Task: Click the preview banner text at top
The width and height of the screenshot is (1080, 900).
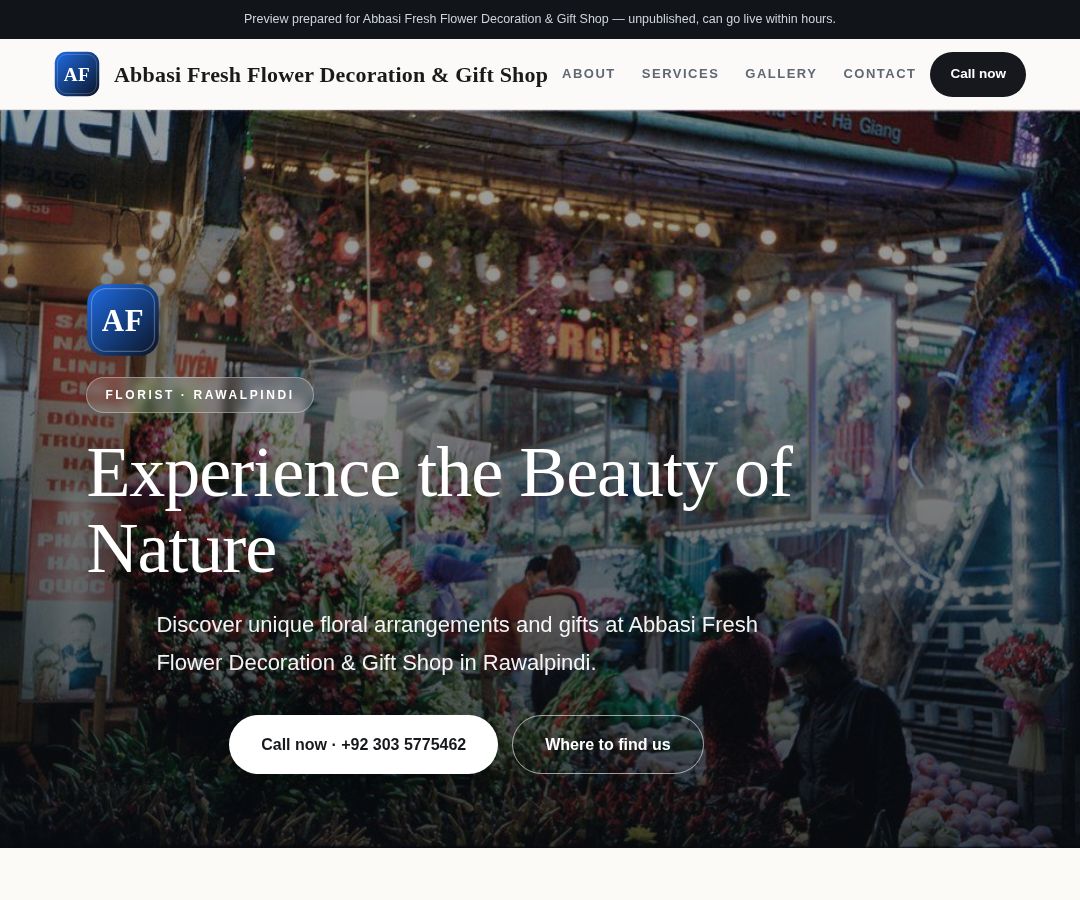Action: click(x=539, y=19)
